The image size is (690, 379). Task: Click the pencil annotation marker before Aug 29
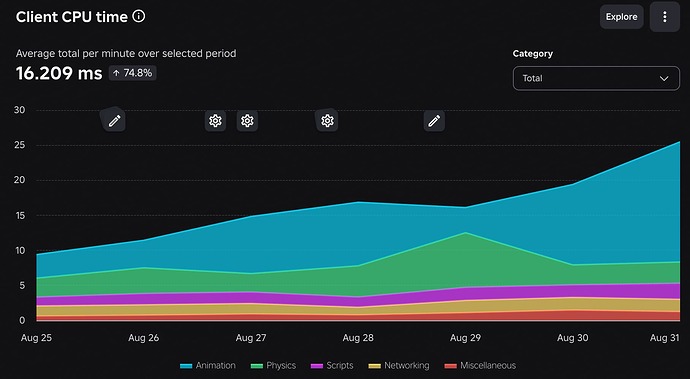(x=434, y=121)
